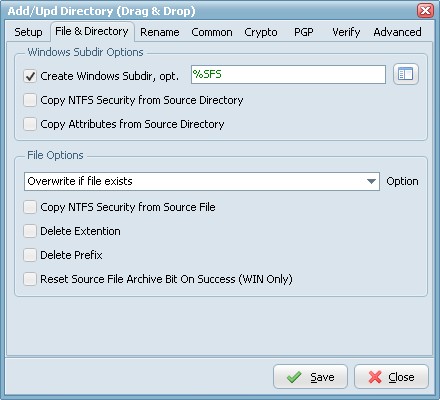Viewport: 440px width, 400px height.
Task: Switch to the Verify tab
Action: (346, 32)
